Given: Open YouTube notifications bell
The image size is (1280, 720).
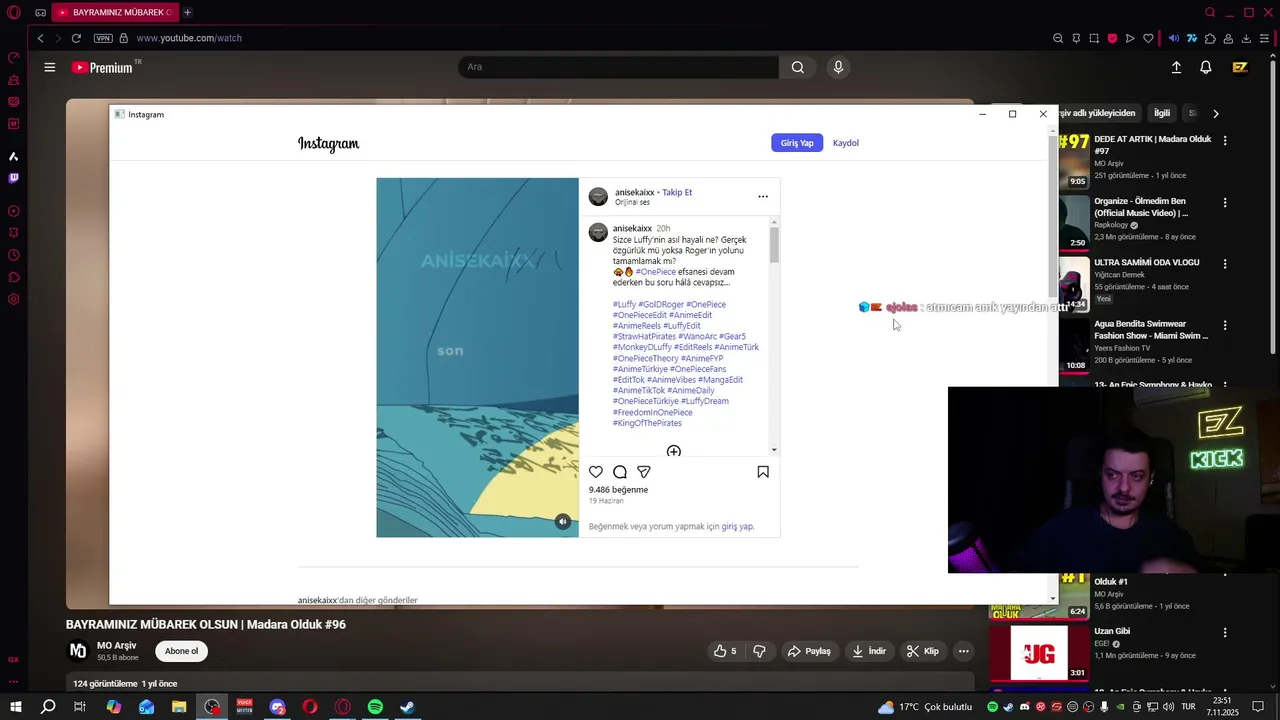Looking at the screenshot, I should pos(1206,67).
